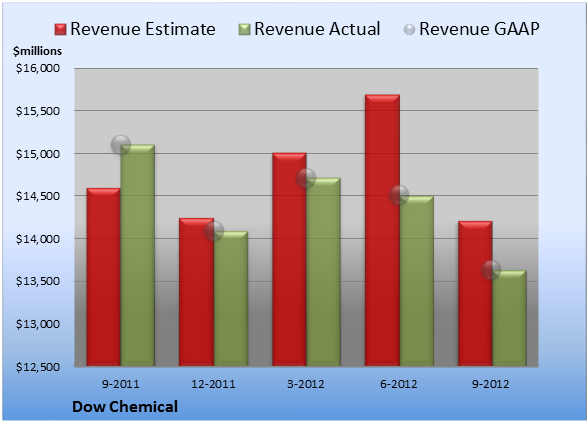
Task: Select the 'Revenue GAAP' legend label
Action: point(479,29)
